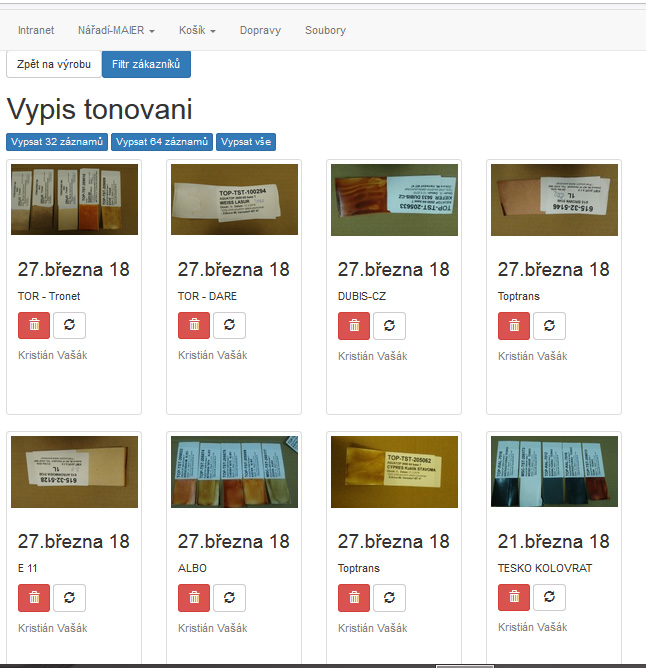Delete the TOR - Tronet record
This screenshot has height=668, width=646.
34,325
